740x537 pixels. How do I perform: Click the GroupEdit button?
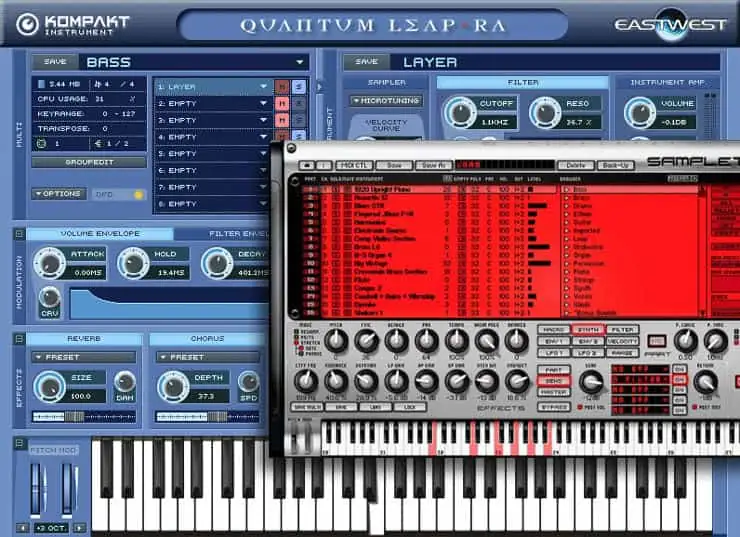(x=89, y=162)
